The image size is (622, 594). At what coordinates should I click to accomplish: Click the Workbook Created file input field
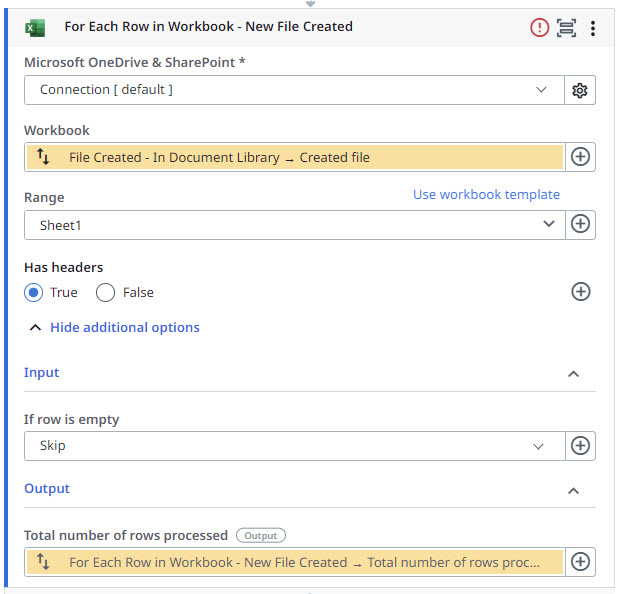click(x=300, y=157)
